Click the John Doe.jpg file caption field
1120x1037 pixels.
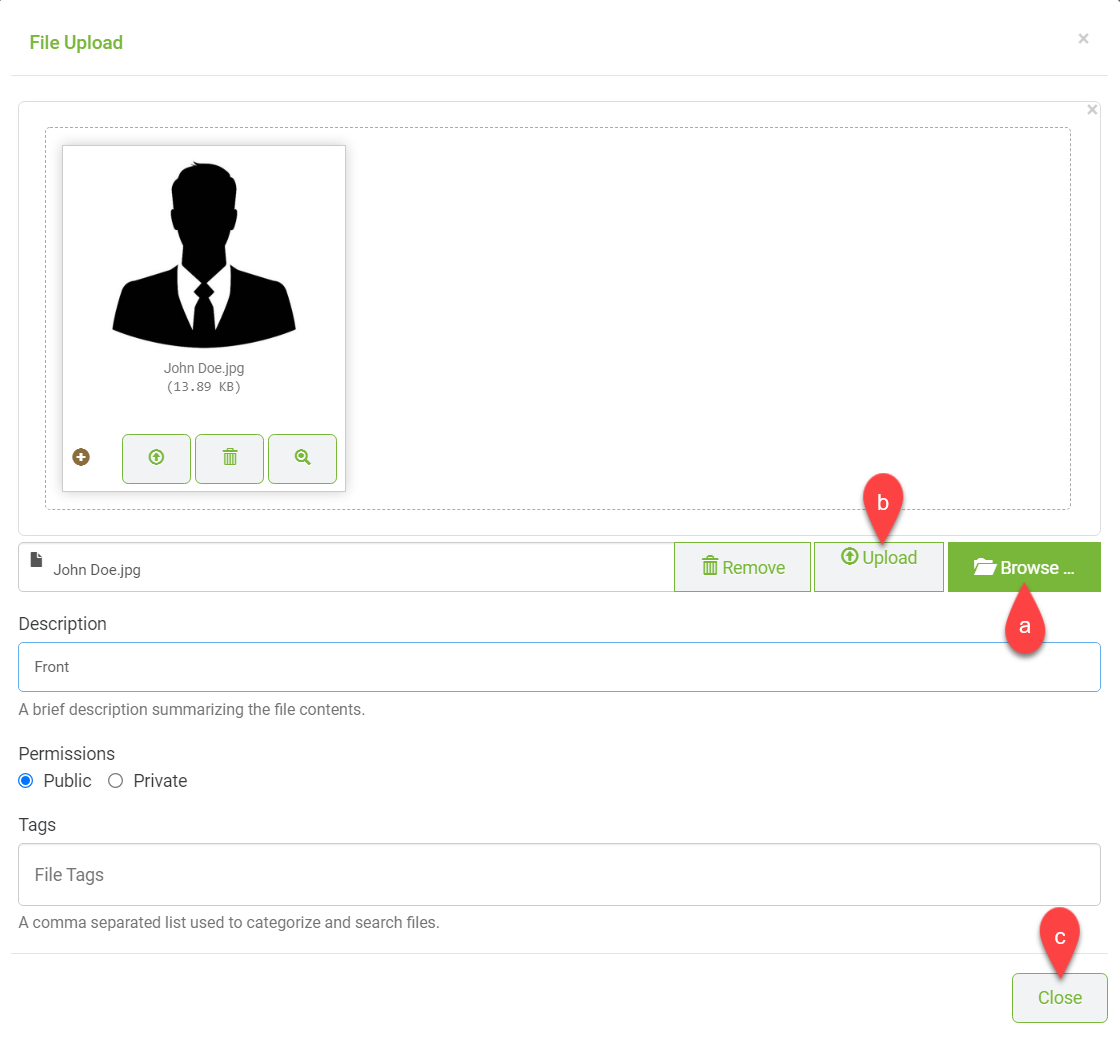click(x=346, y=567)
